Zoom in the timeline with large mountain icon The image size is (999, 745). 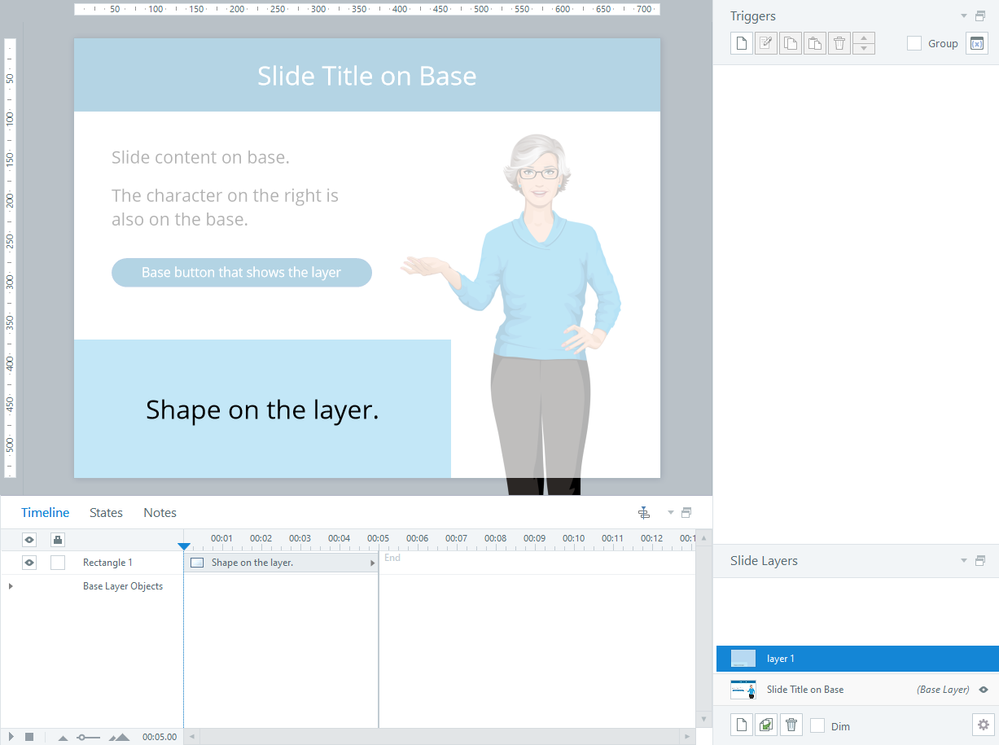119,737
